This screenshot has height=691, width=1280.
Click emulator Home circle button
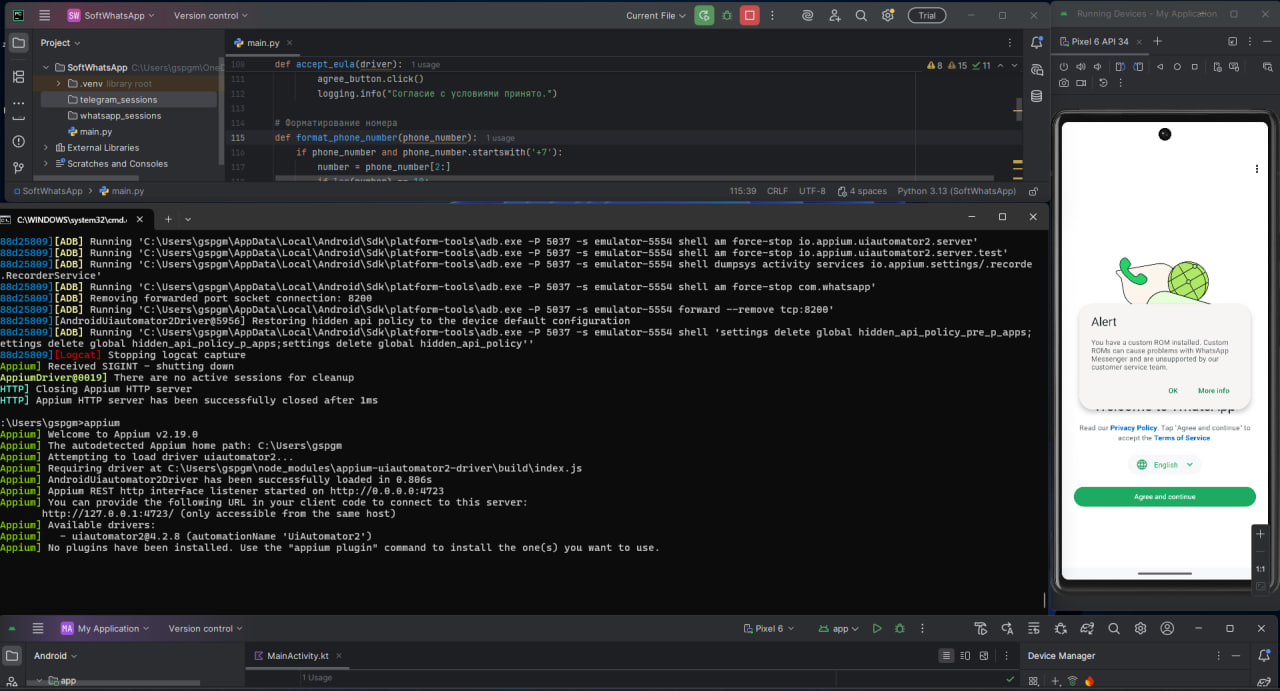[1178, 67]
